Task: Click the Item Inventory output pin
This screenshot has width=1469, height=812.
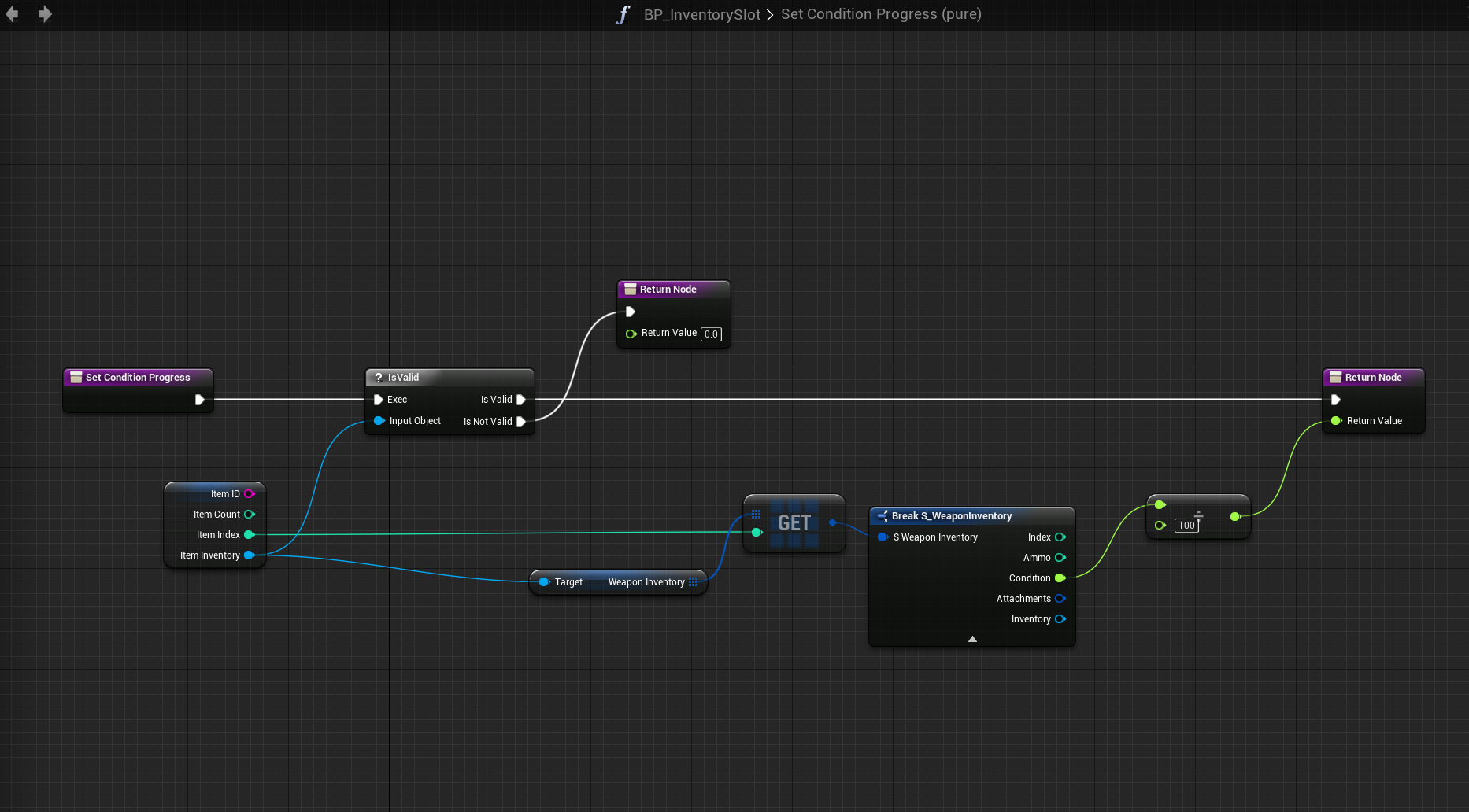Action: click(x=249, y=555)
